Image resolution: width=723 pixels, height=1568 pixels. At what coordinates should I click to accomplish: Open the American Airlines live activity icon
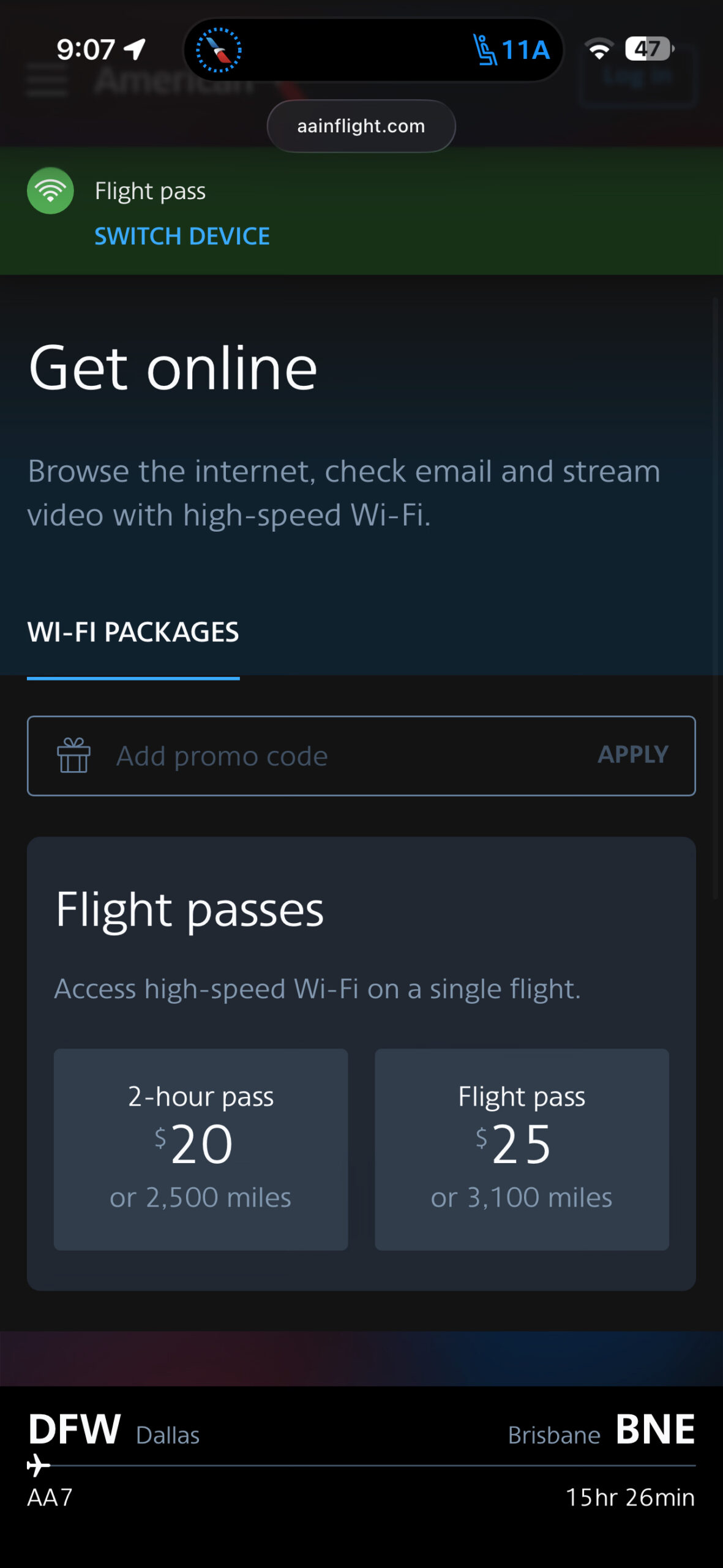click(x=219, y=50)
